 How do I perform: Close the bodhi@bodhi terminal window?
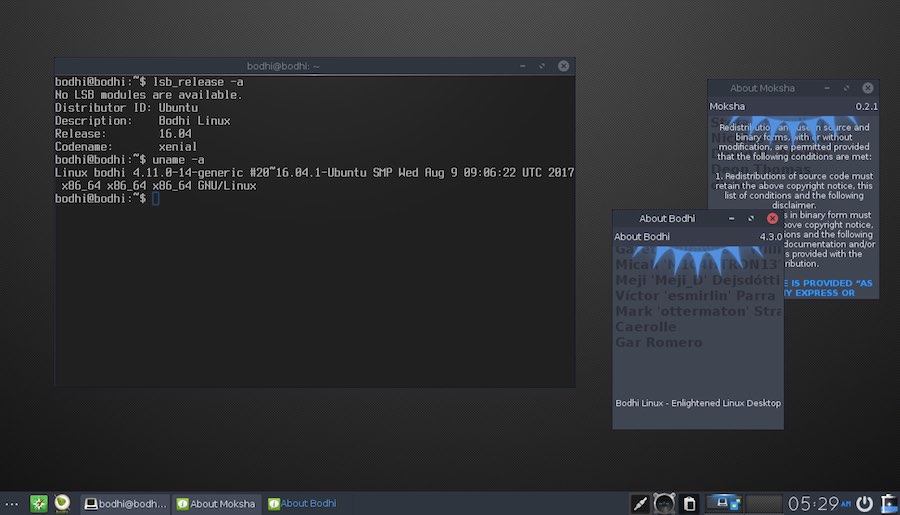[x=563, y=66]
